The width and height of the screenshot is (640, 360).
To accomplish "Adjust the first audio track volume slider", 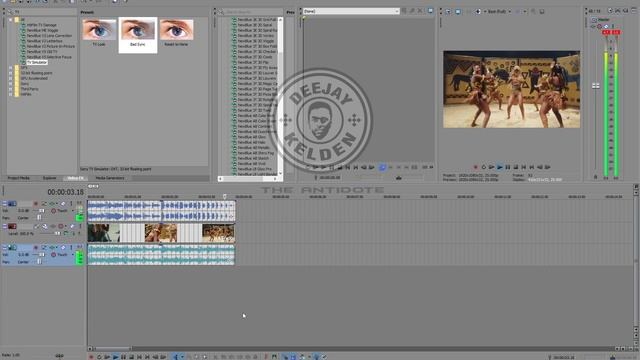I will coord(41,211).
